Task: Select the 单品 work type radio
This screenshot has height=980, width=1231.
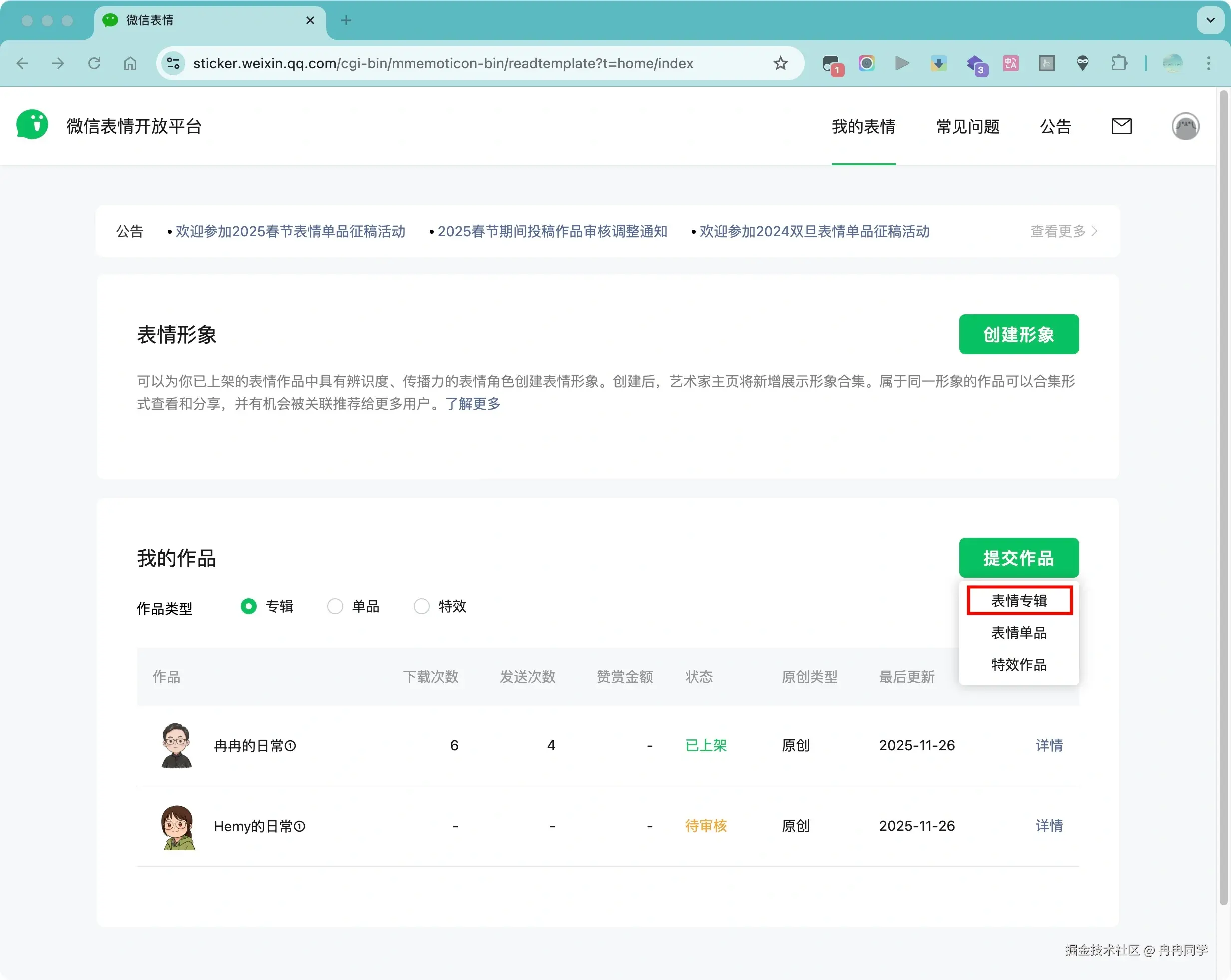Action: tap(335, 606)
